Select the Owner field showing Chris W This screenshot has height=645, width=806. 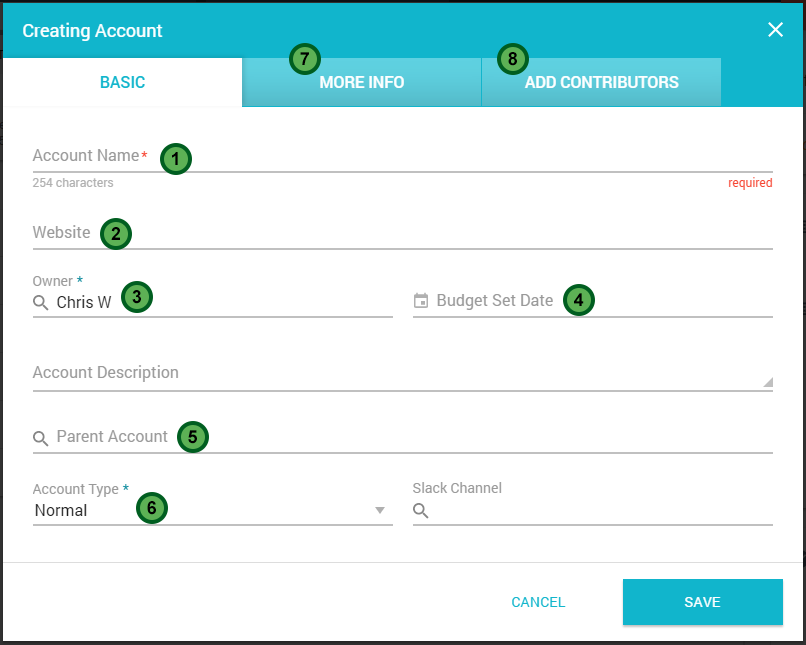pos(213,303)
